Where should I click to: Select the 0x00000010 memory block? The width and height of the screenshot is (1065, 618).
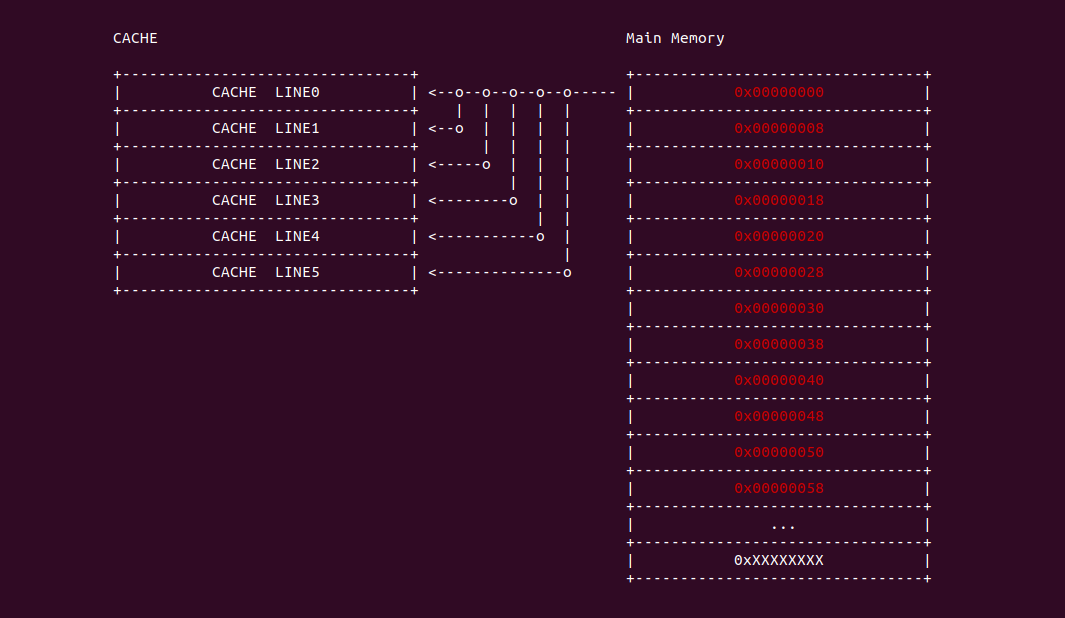[x=779, y=165]
